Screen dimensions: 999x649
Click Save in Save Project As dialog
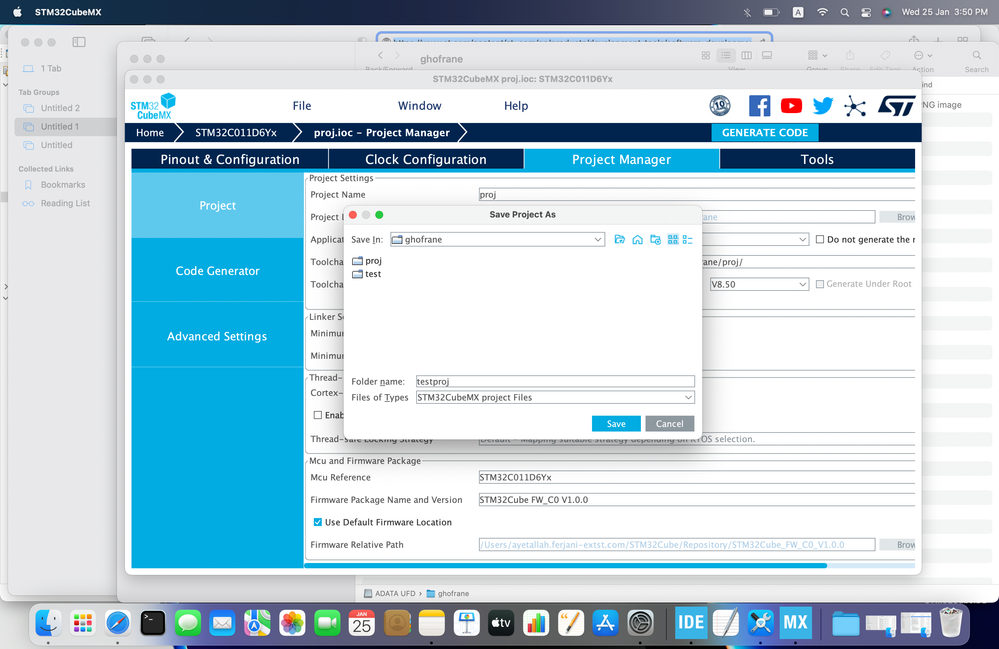tap(616, 424)
